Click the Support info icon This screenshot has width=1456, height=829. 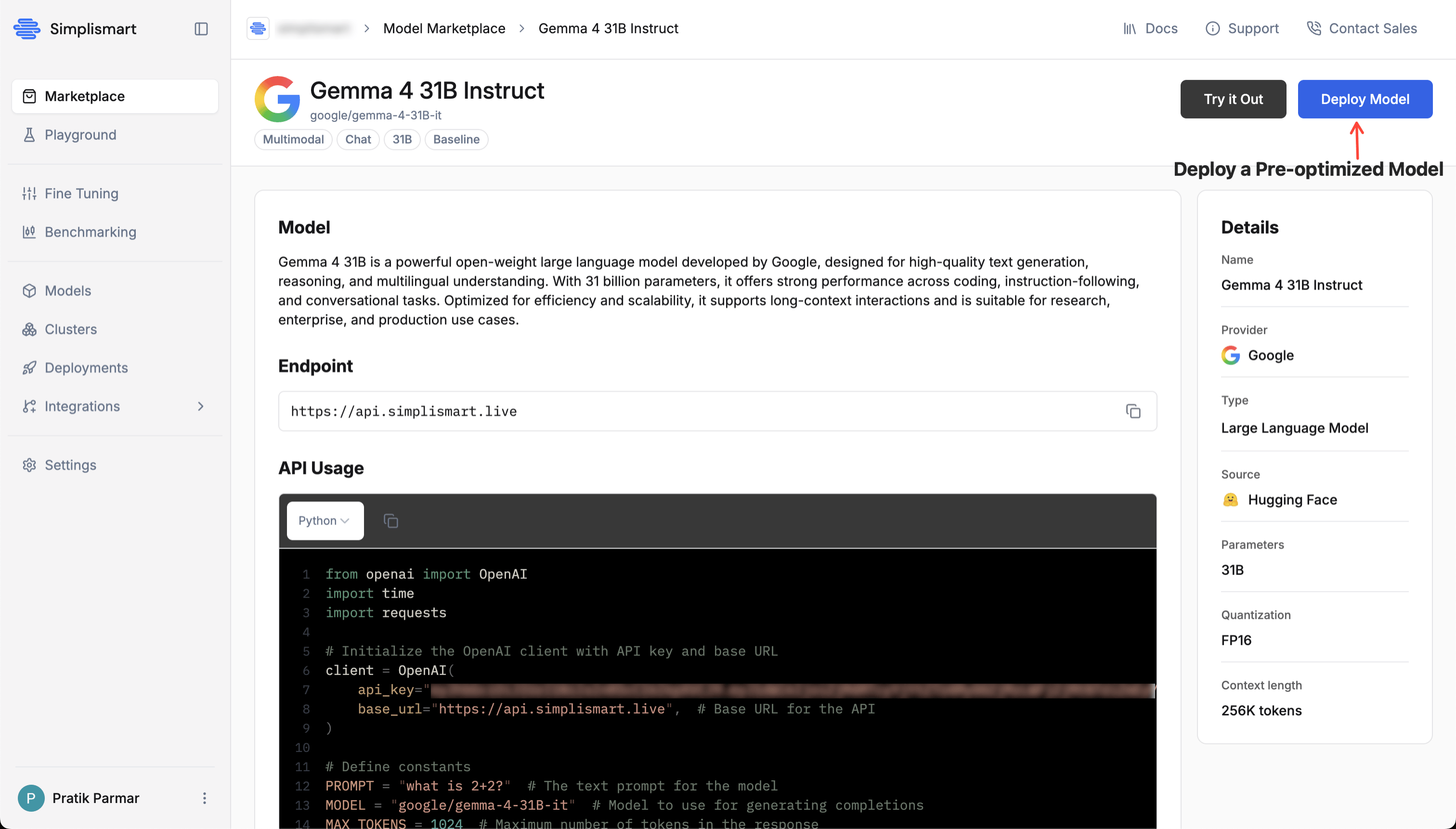tap(1213, 28)
